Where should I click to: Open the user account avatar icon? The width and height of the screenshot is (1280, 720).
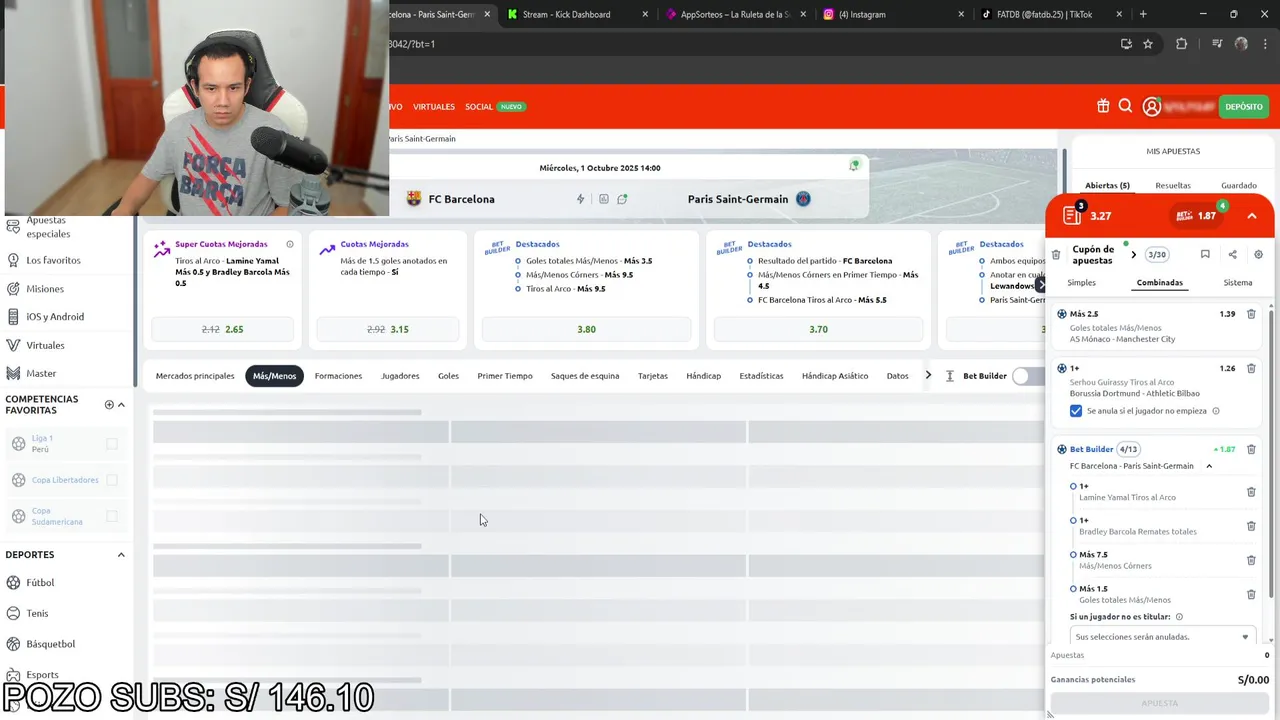(1151, 107)
